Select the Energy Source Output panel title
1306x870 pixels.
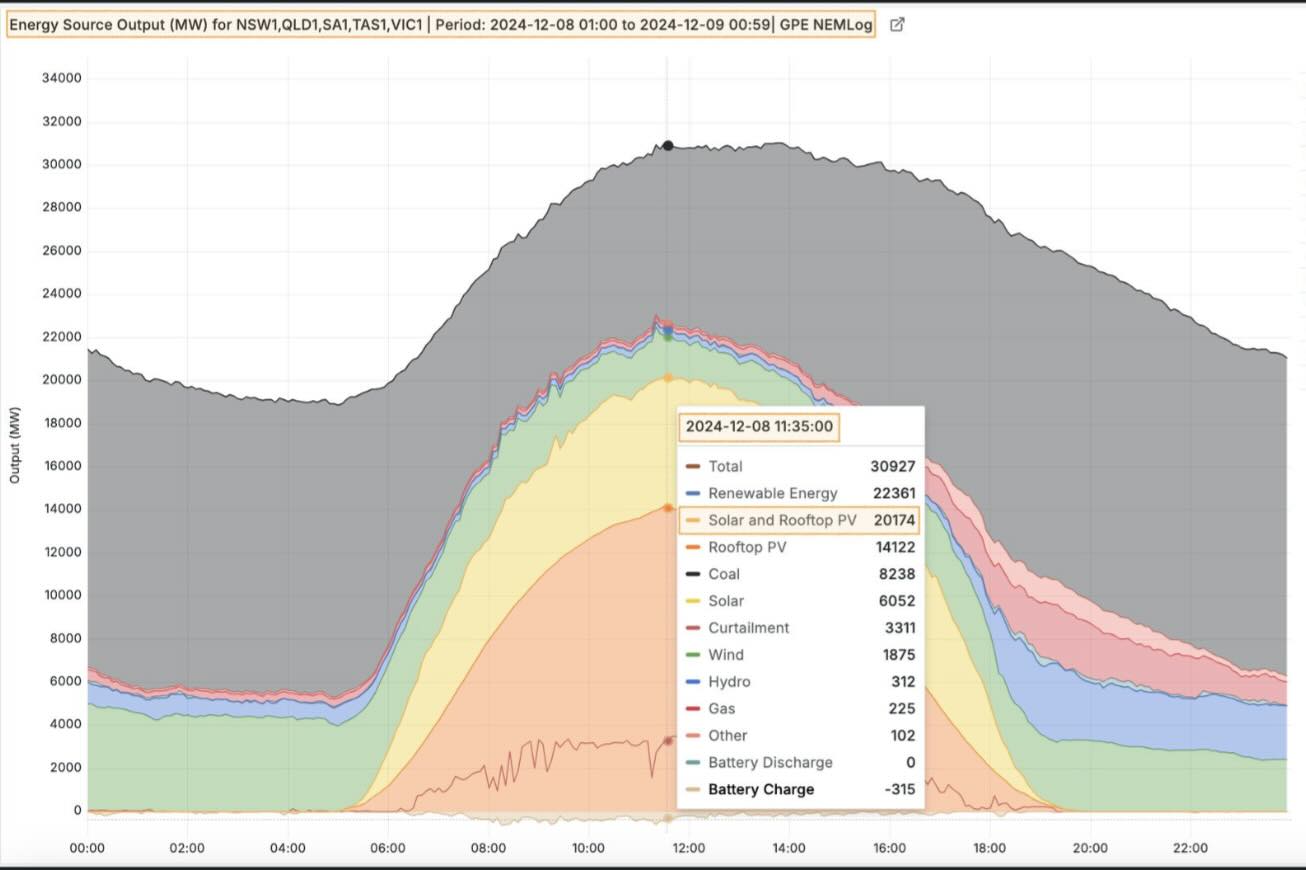[440, 25]
